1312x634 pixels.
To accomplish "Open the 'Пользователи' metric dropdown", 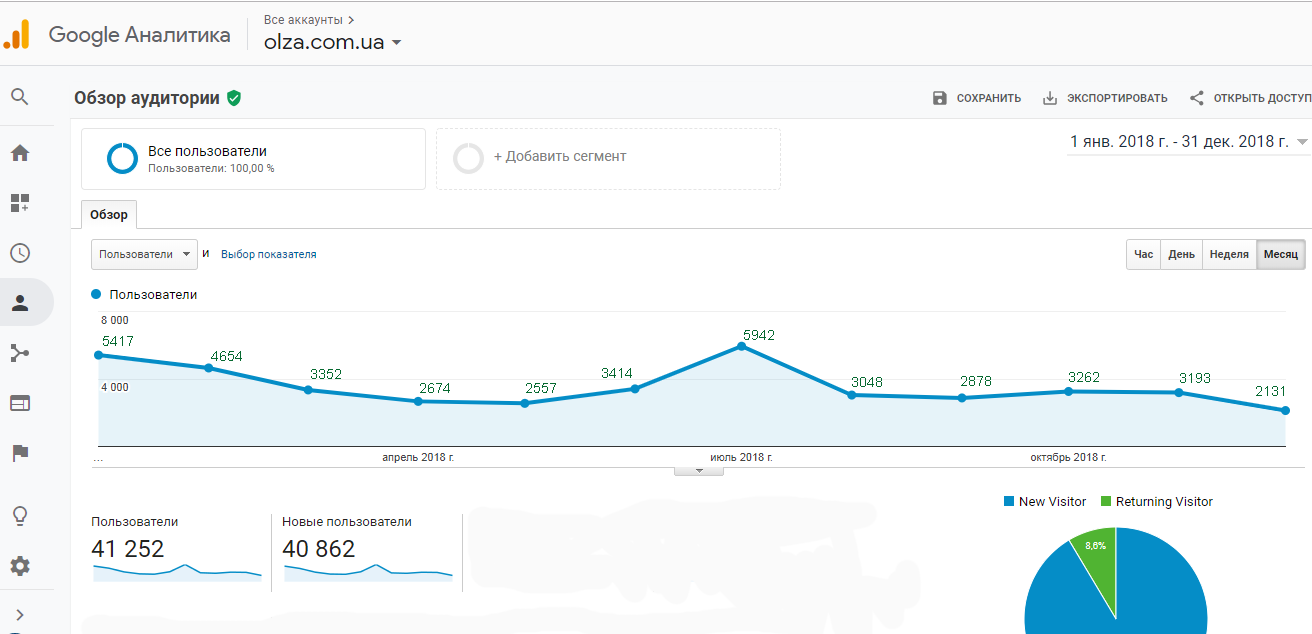I will pyautogui.click(x=144, y=254).
